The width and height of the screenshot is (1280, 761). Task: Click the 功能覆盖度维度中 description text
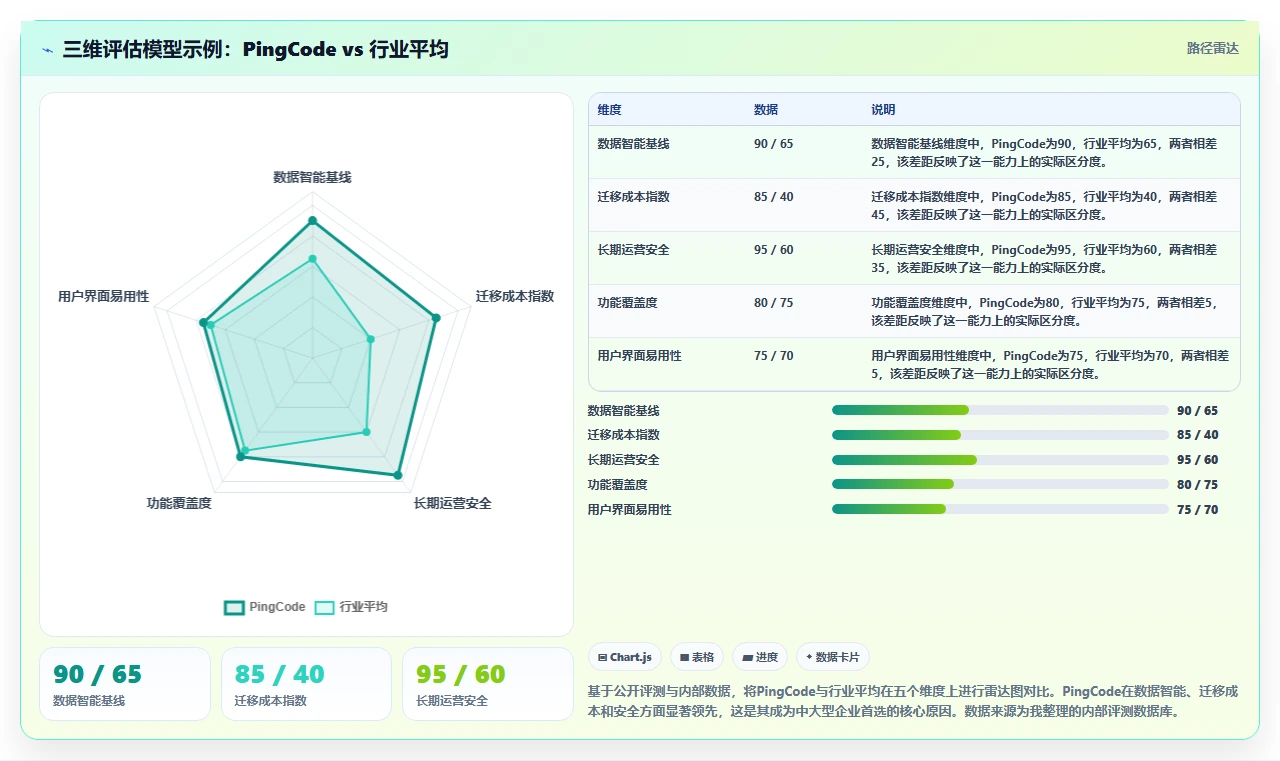click(1045, 311)
